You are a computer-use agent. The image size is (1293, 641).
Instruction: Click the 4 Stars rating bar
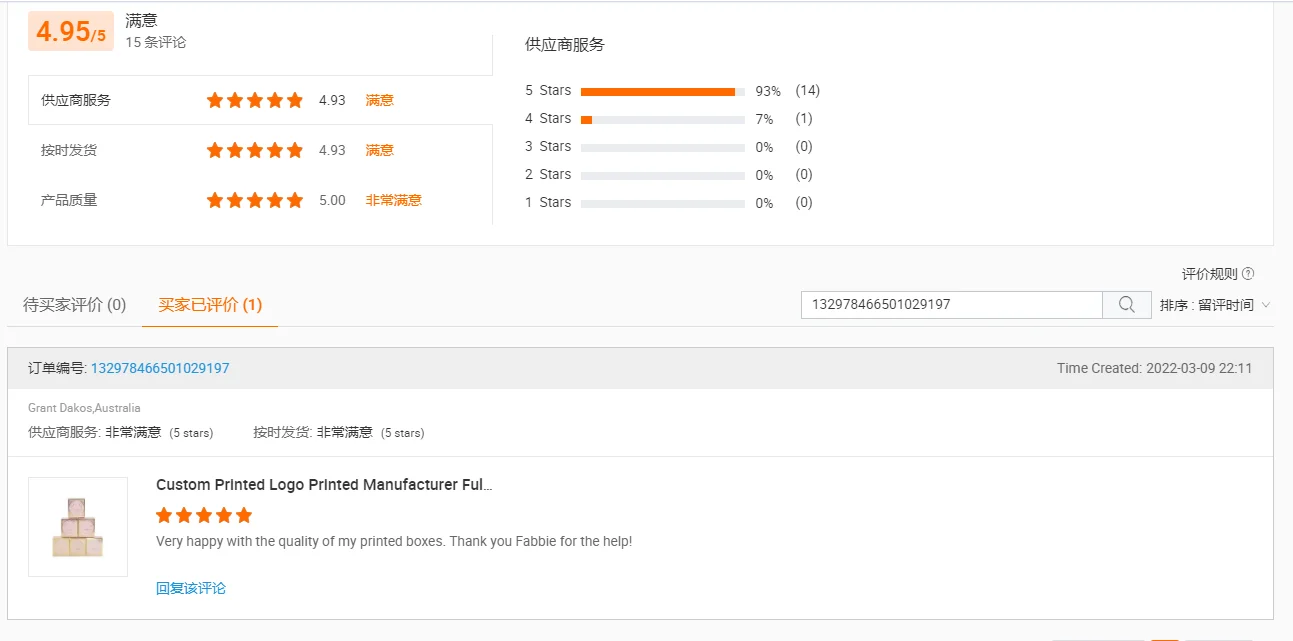pos(663,119)
